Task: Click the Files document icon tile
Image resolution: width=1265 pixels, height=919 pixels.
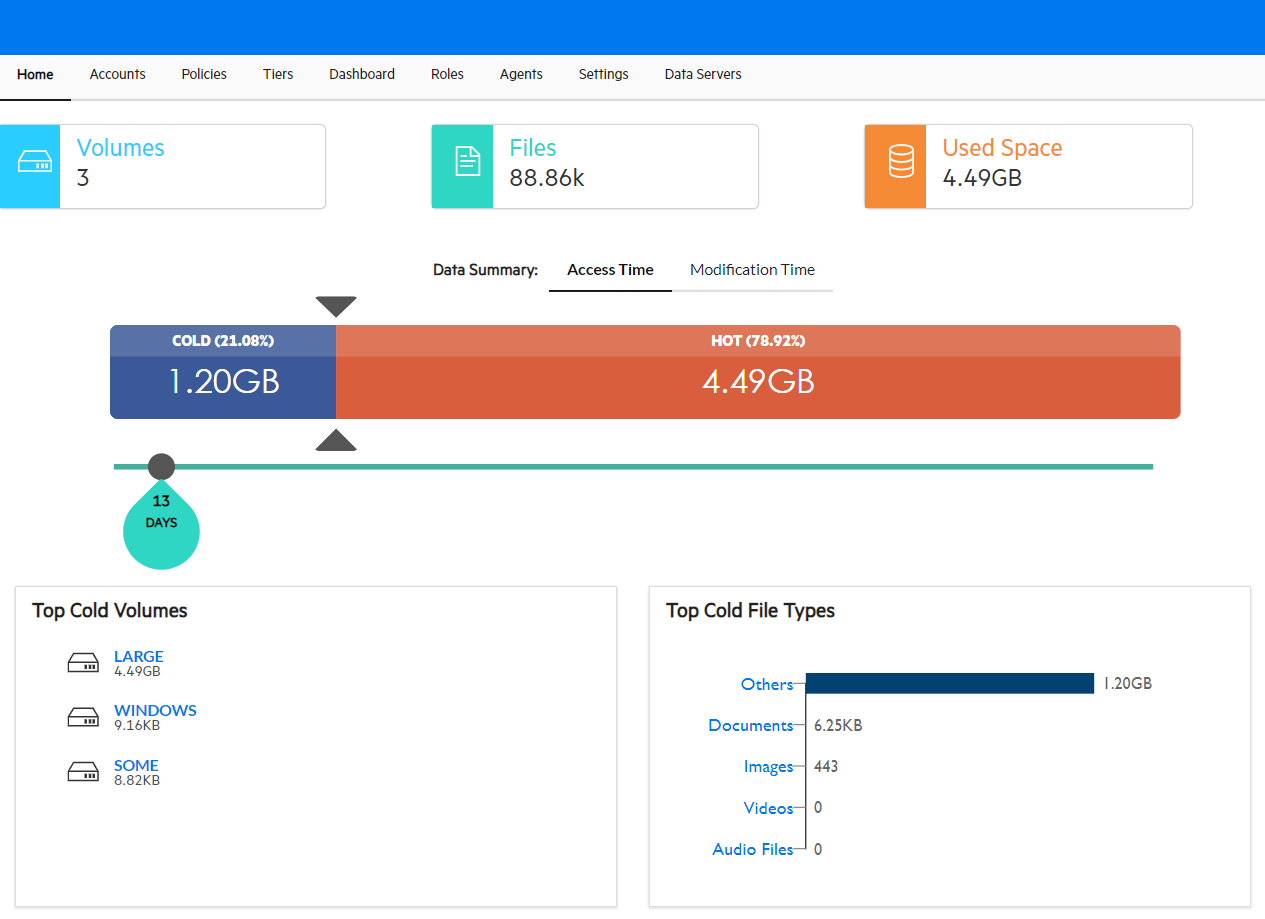Action: (x=462, y=166)
